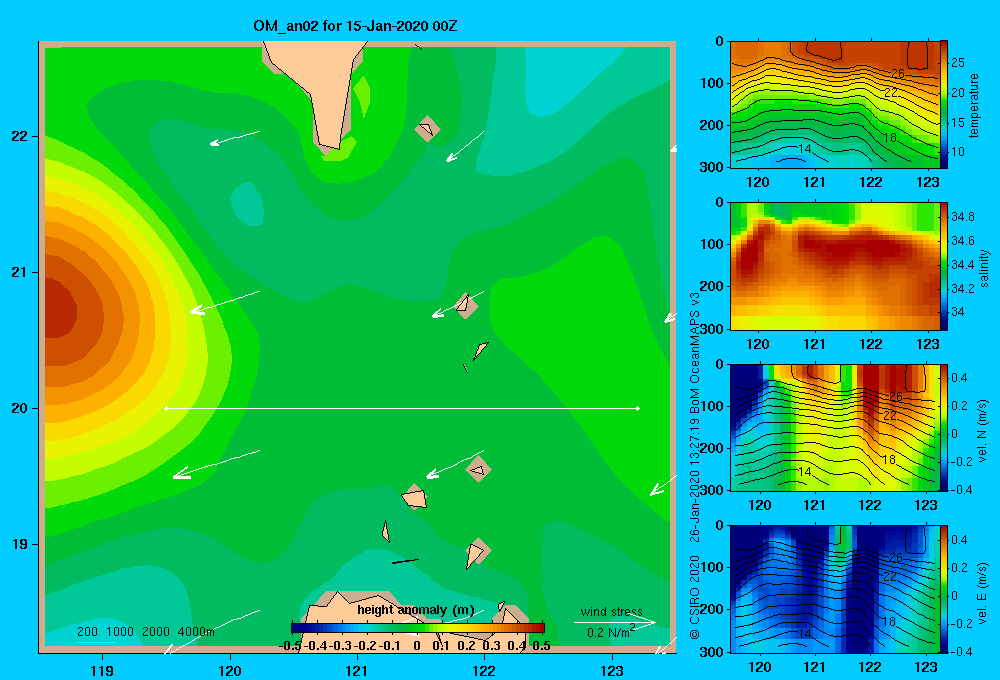
Task: Click the eastern endpoint of the white transect line
Action: click(638, 408)
